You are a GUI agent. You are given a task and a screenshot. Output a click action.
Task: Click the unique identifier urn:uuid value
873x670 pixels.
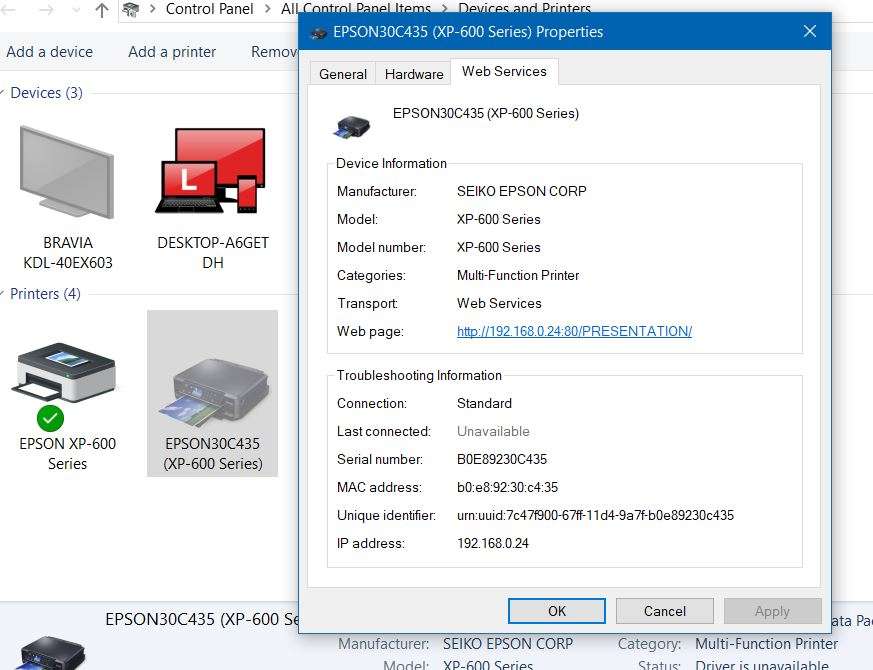pos(596,515)
